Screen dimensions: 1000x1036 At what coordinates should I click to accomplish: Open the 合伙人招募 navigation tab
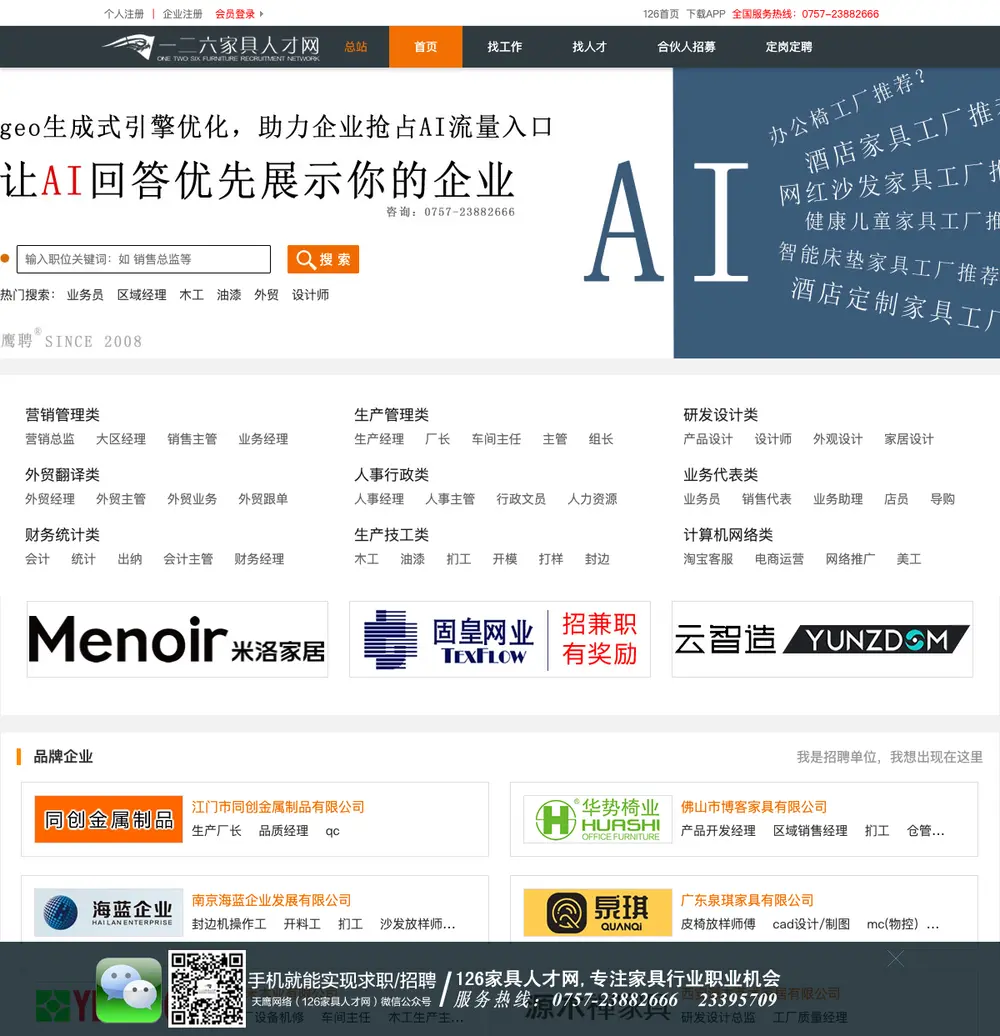(686, 47)
